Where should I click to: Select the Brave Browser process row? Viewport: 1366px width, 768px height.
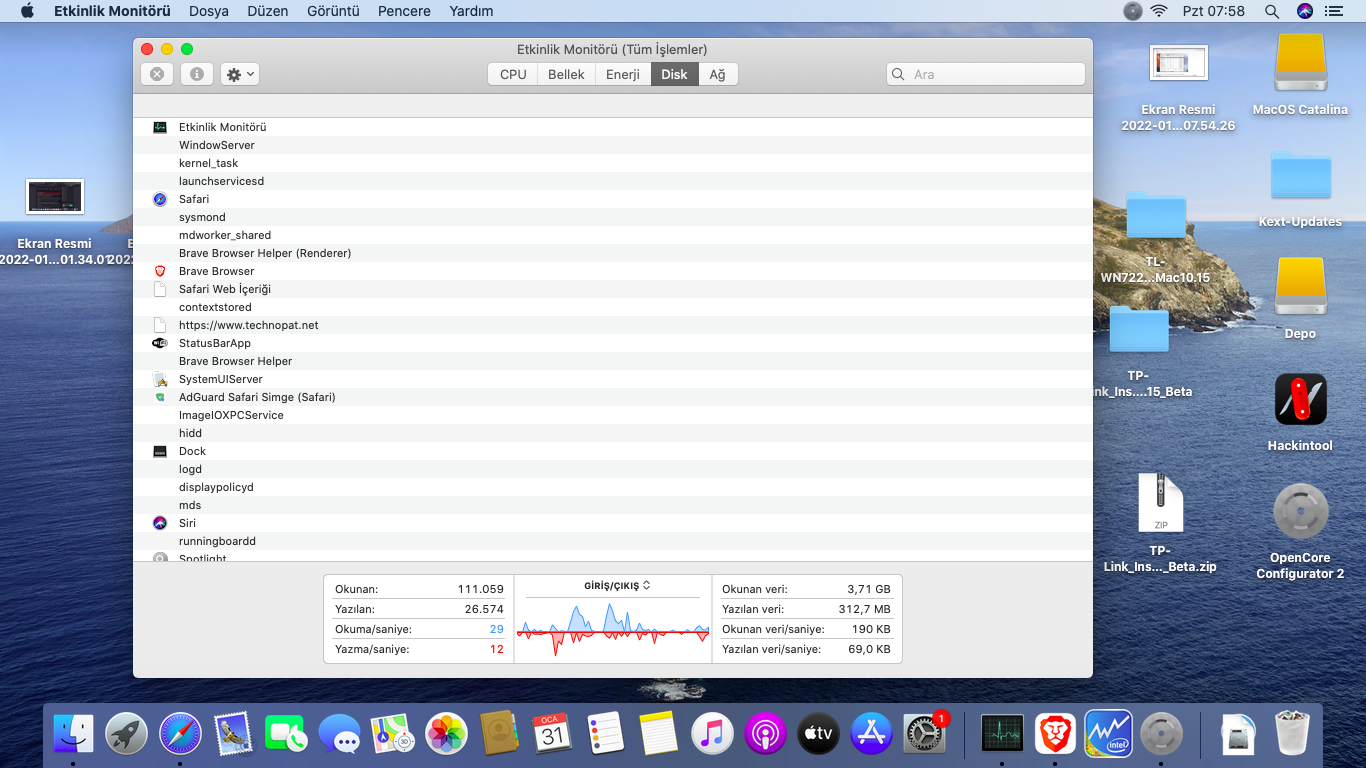click(x=216, y=271)
